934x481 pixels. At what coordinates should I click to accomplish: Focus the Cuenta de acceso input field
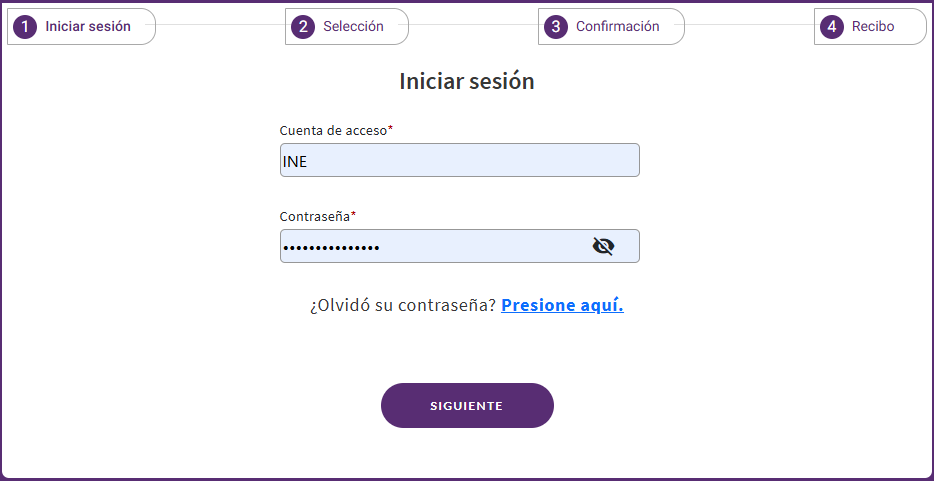tap(460, 160)
